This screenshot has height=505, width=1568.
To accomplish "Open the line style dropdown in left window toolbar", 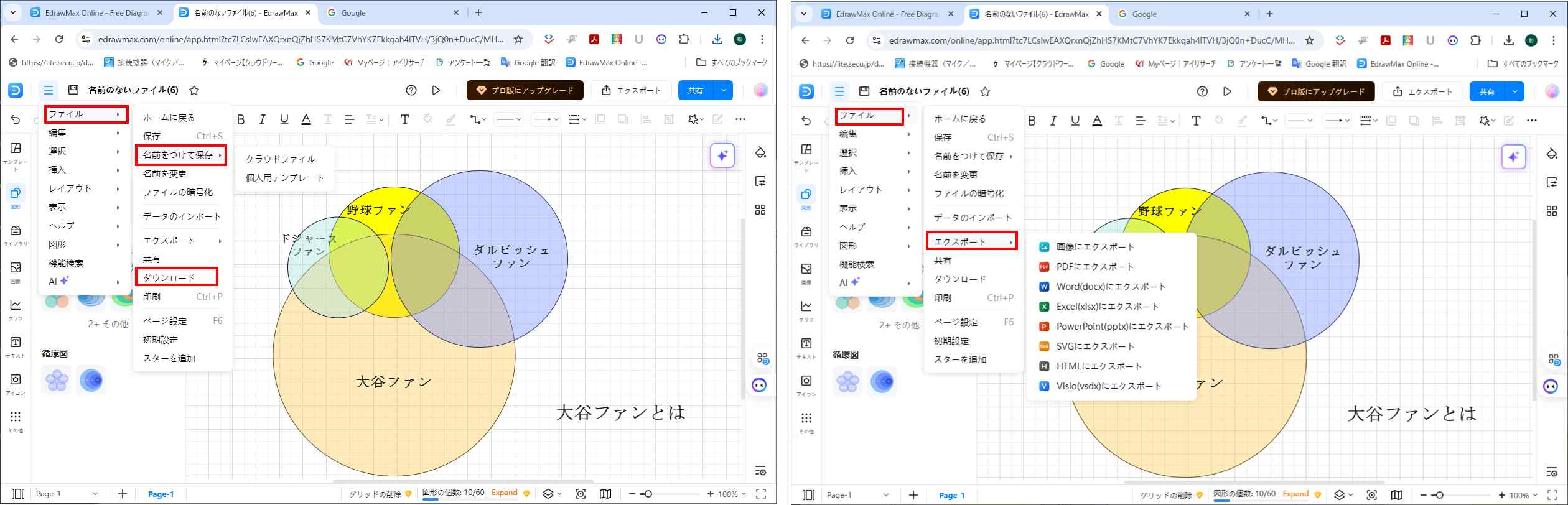I will pos(508,119).
